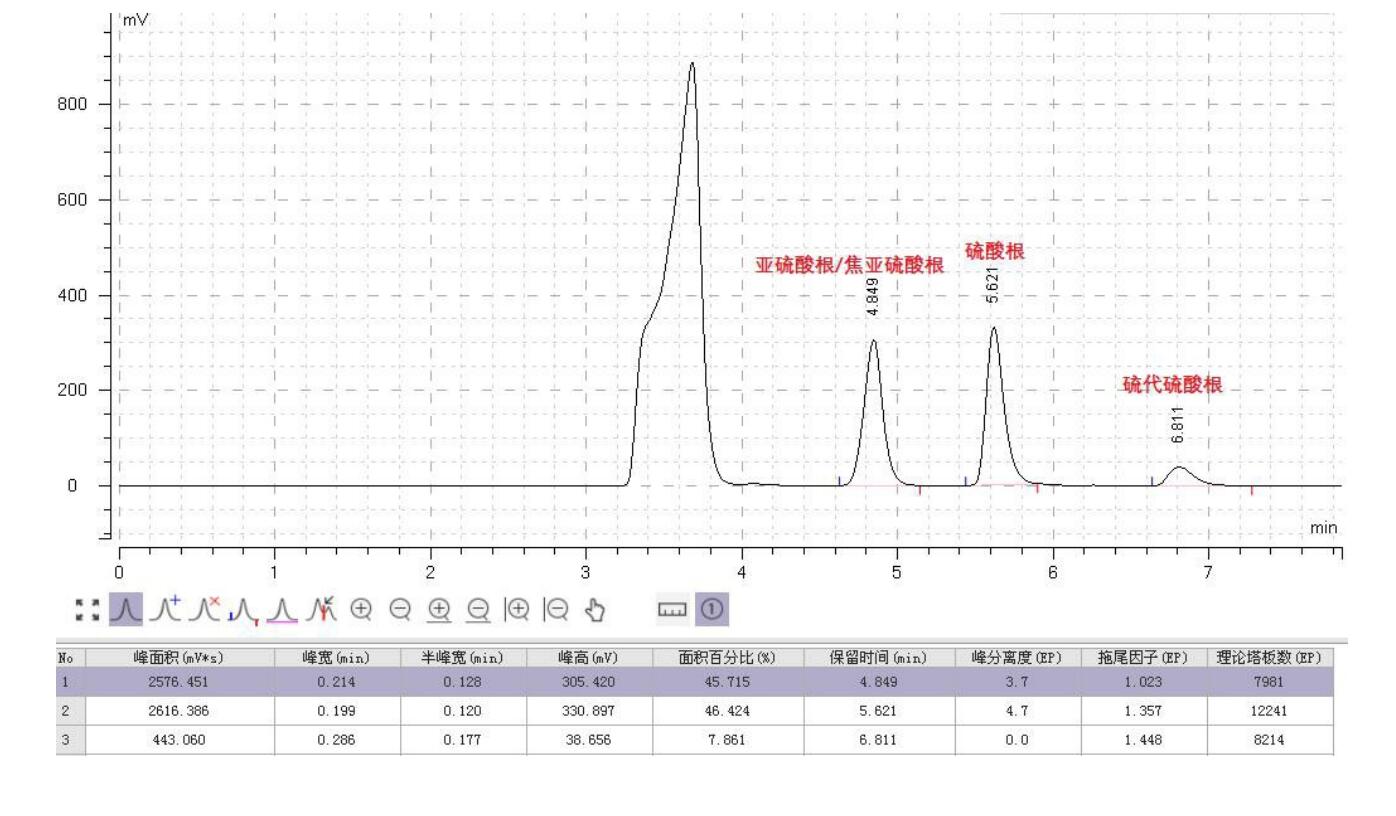Toggle the ruler display button

click(671, 607)
